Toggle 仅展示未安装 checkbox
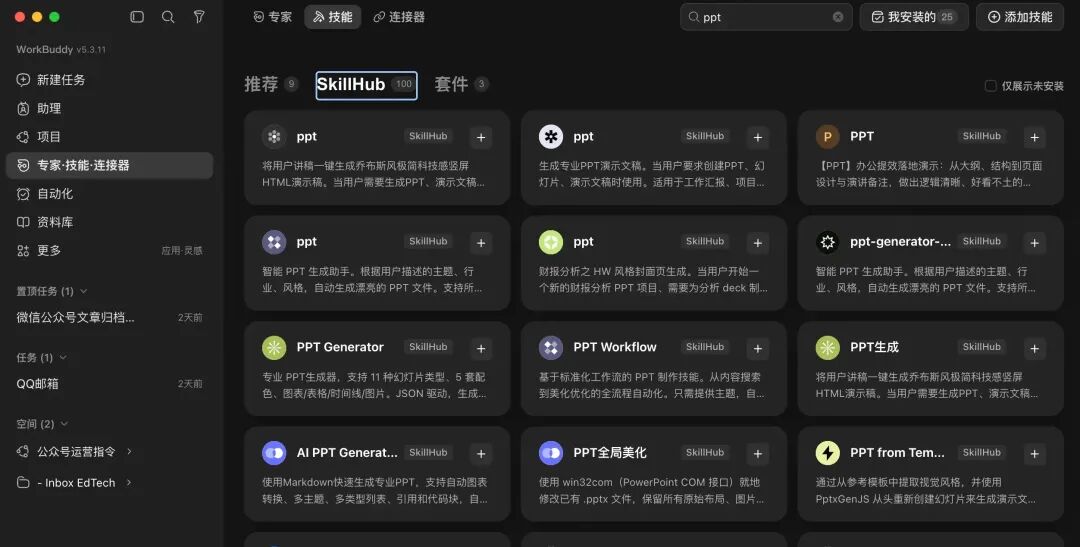The image size is (1080, 547). click(990, 85)
